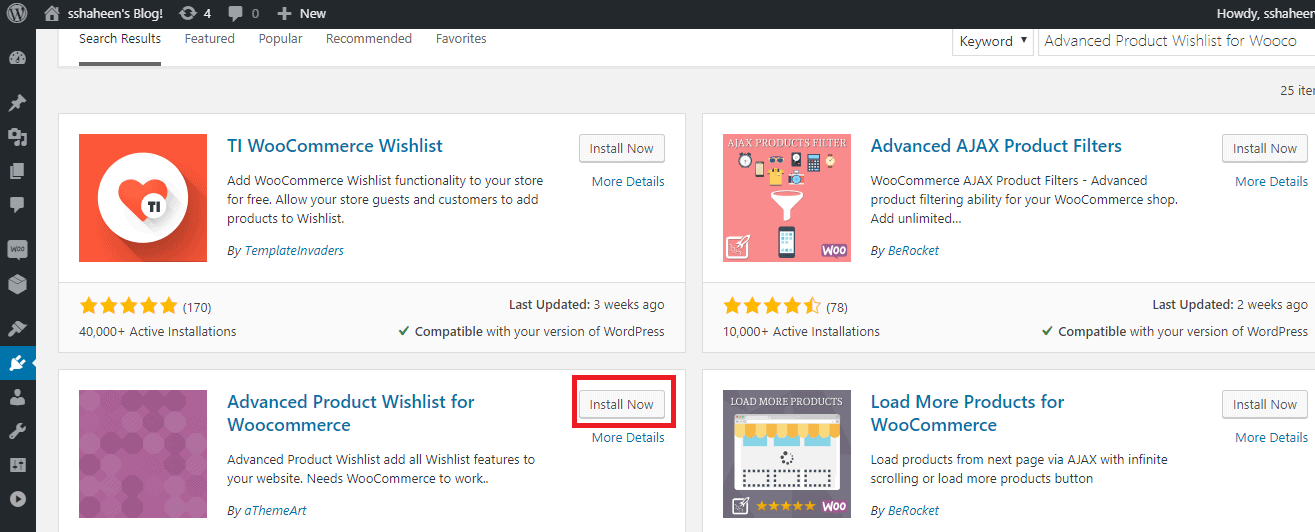Image resolution: width=1315 pixels, height=532 pixels.
Task: View More Details for Load More Products
Action: click(x=1271, y=437)
